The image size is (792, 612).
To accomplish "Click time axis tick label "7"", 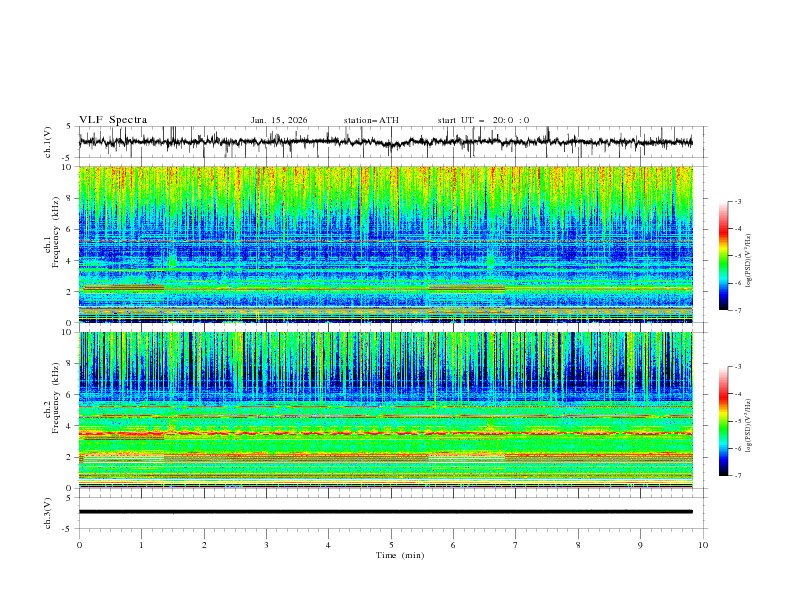I will (516, 545).
